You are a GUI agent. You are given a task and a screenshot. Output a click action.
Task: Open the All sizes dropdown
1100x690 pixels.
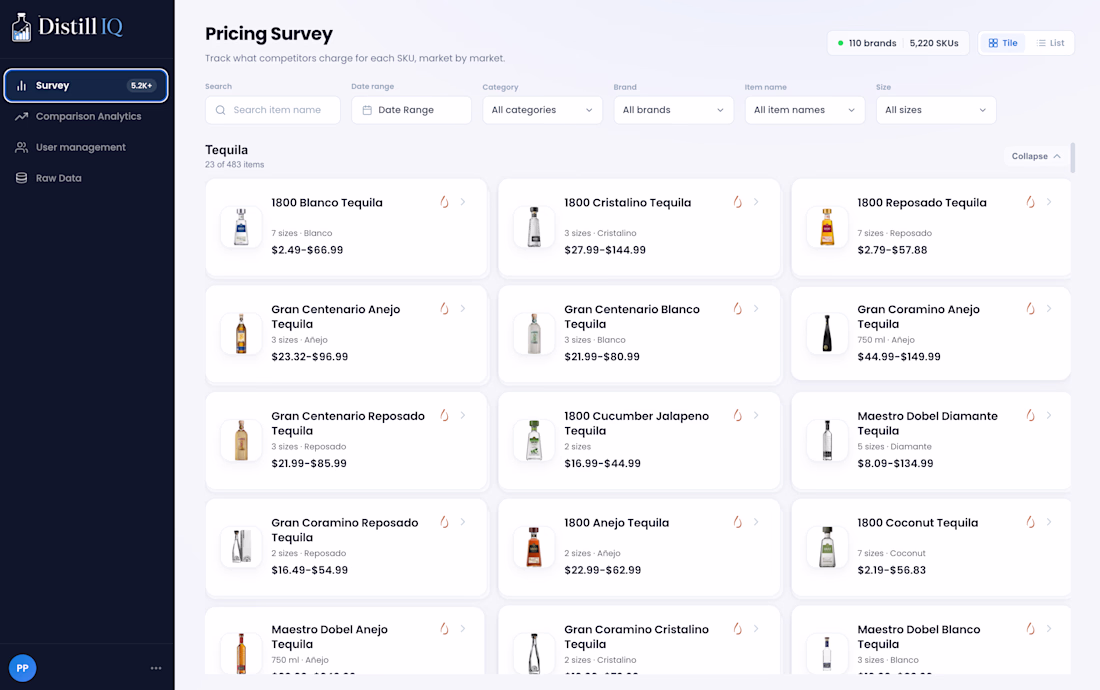[936, 110]
